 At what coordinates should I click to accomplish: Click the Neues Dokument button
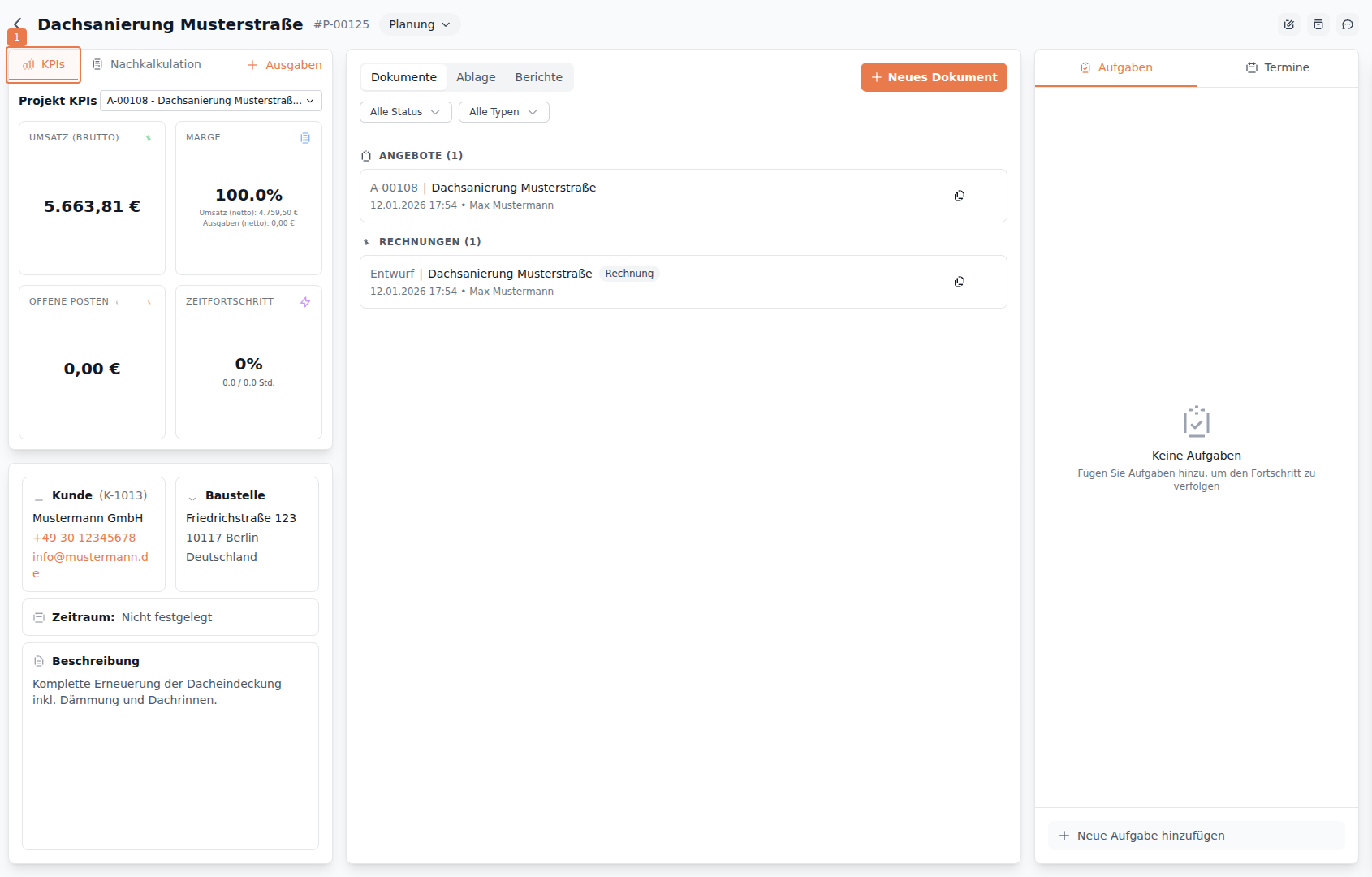point(934,76)
